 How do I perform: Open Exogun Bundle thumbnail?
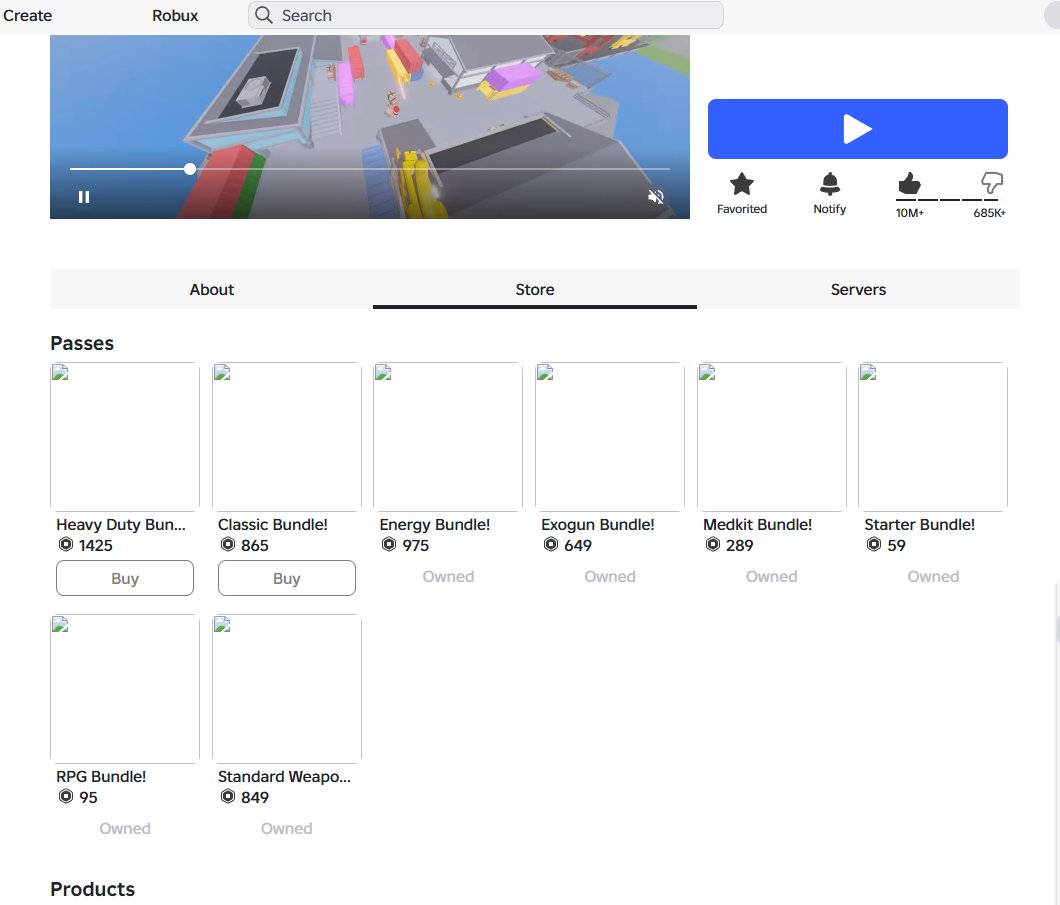tap(610, 437)
